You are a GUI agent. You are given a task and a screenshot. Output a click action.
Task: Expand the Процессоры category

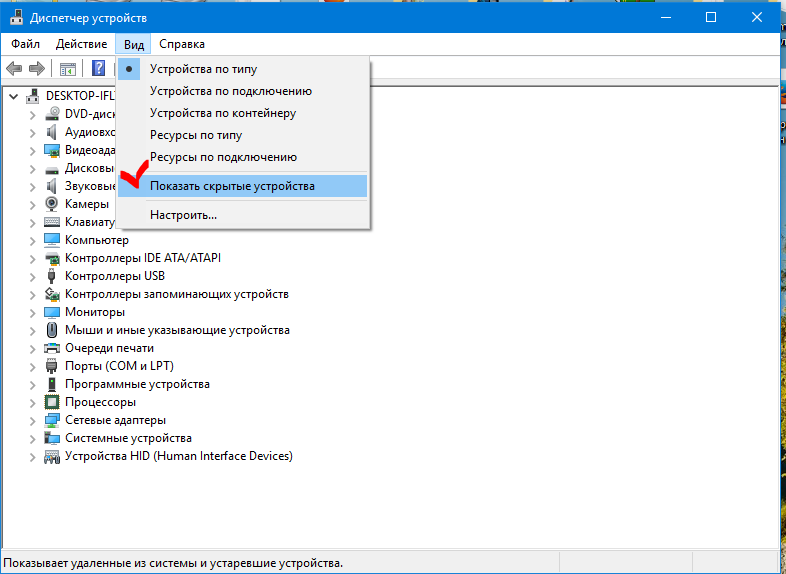[x=33, y=403]
